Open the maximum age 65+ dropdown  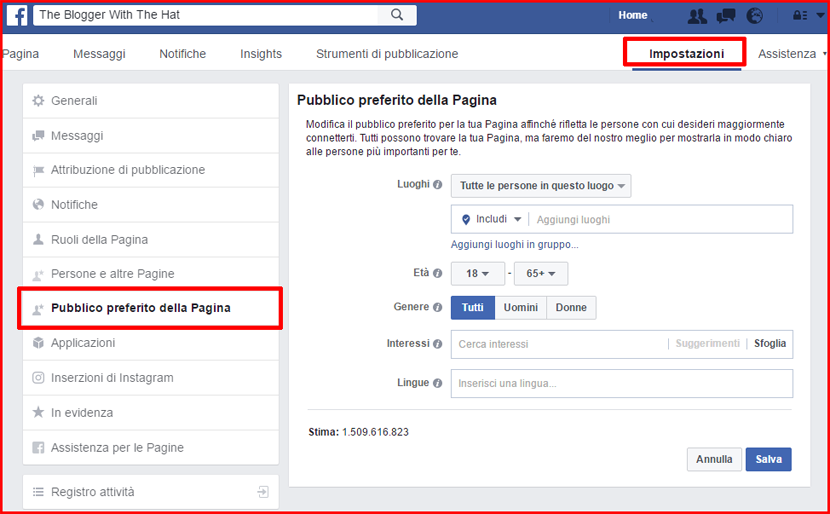541,274
